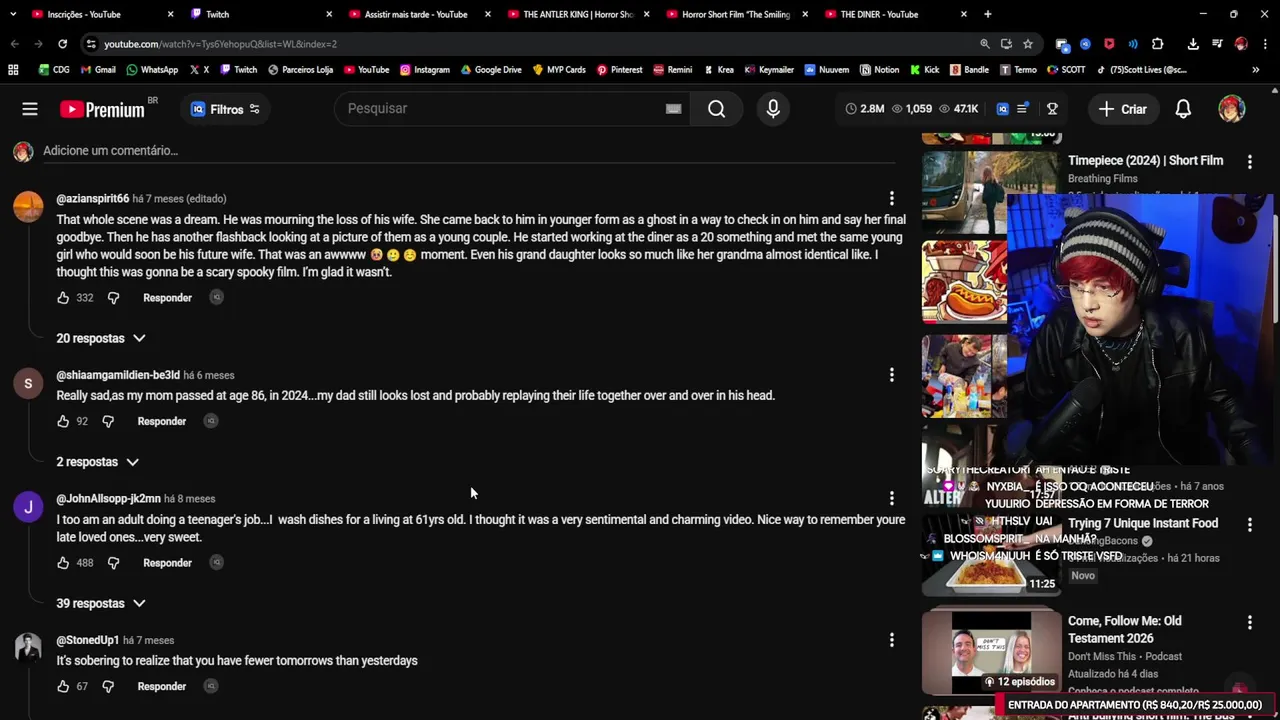
Task: Open options menu for @JohnAllsopp-jk2mn comment
Action: coord(892,498)
